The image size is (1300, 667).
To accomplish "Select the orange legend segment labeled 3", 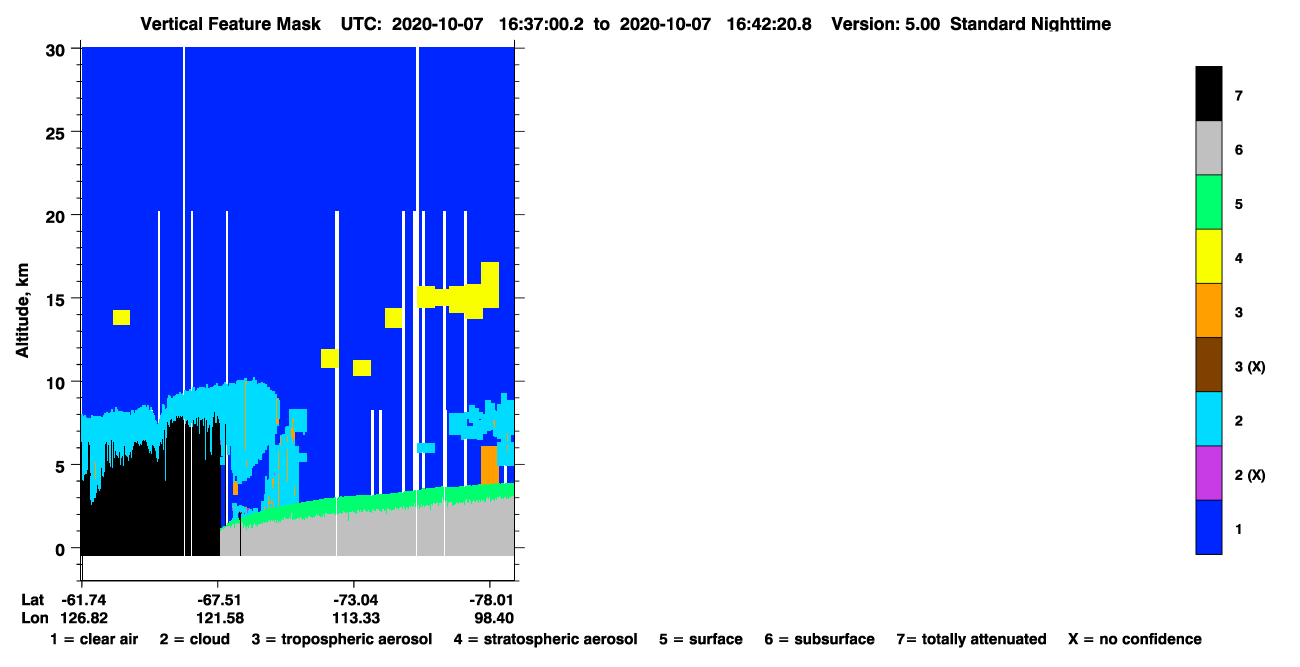I will (x=1208, y=310).
